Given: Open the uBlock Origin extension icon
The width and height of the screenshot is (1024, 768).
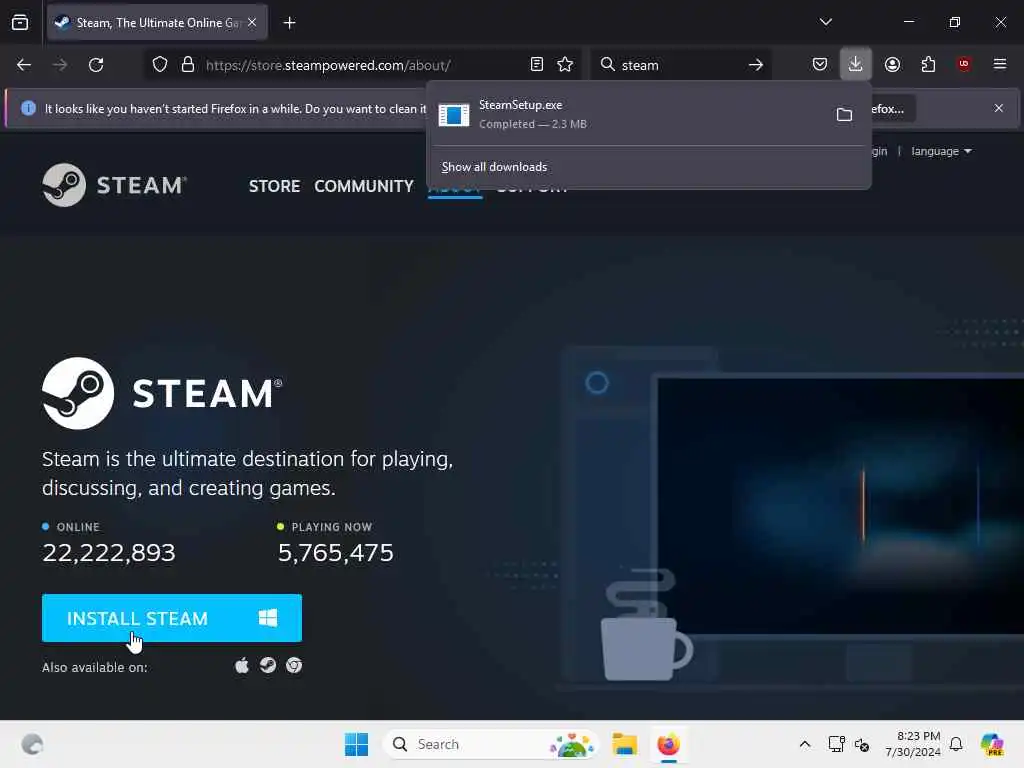Looking at the screenshot, I should (x=964, y=64).
